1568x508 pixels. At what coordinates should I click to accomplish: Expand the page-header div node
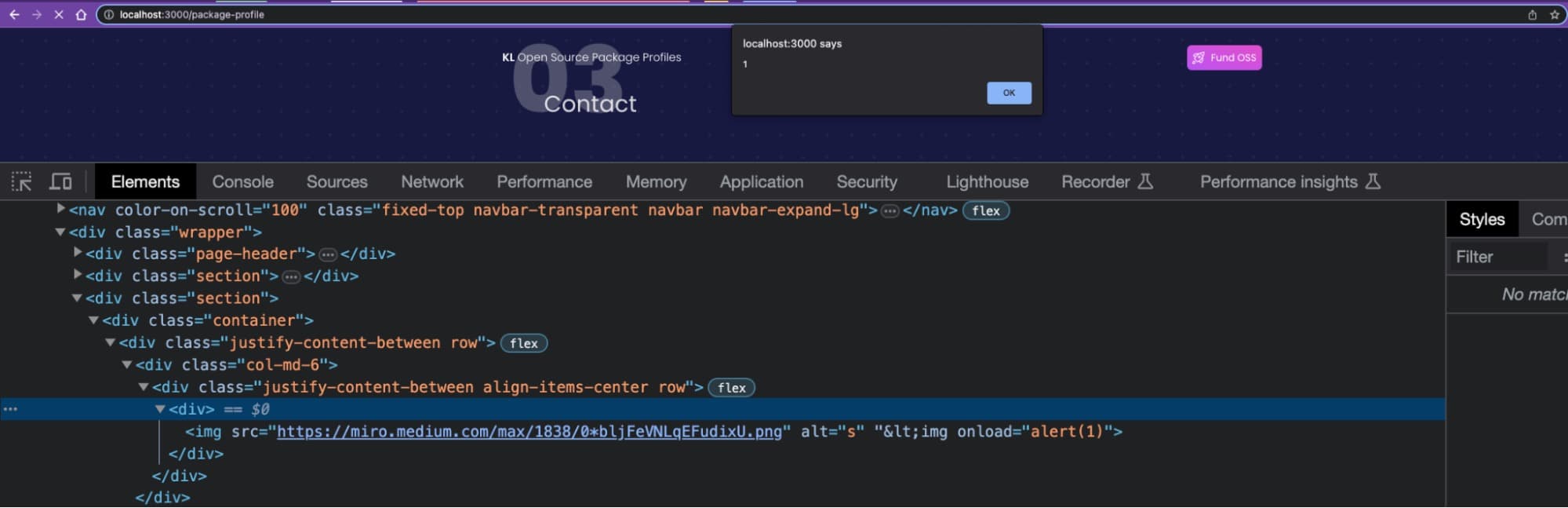[x=77, y=253]
